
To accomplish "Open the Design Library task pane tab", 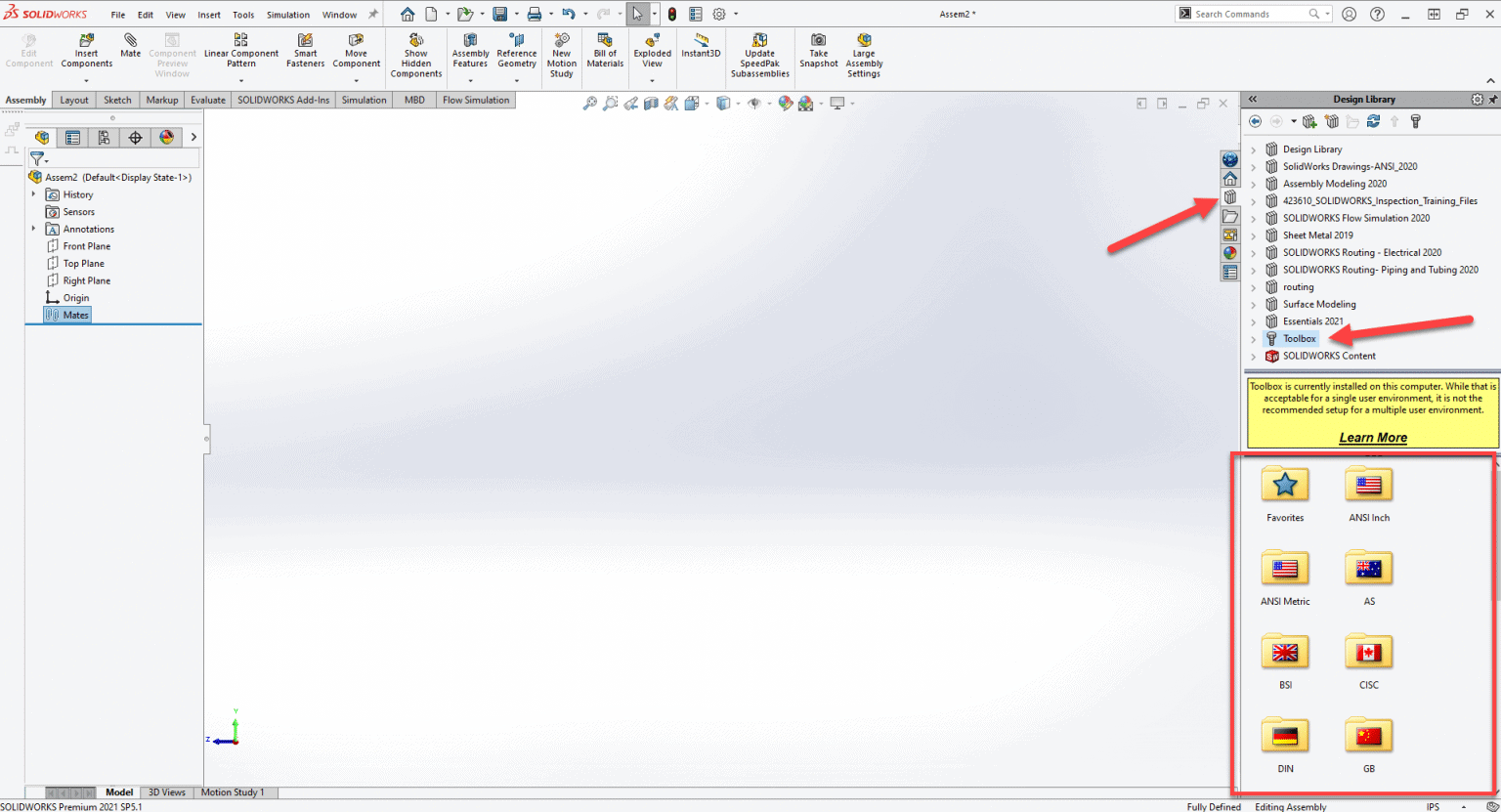I will point(1230,197).
